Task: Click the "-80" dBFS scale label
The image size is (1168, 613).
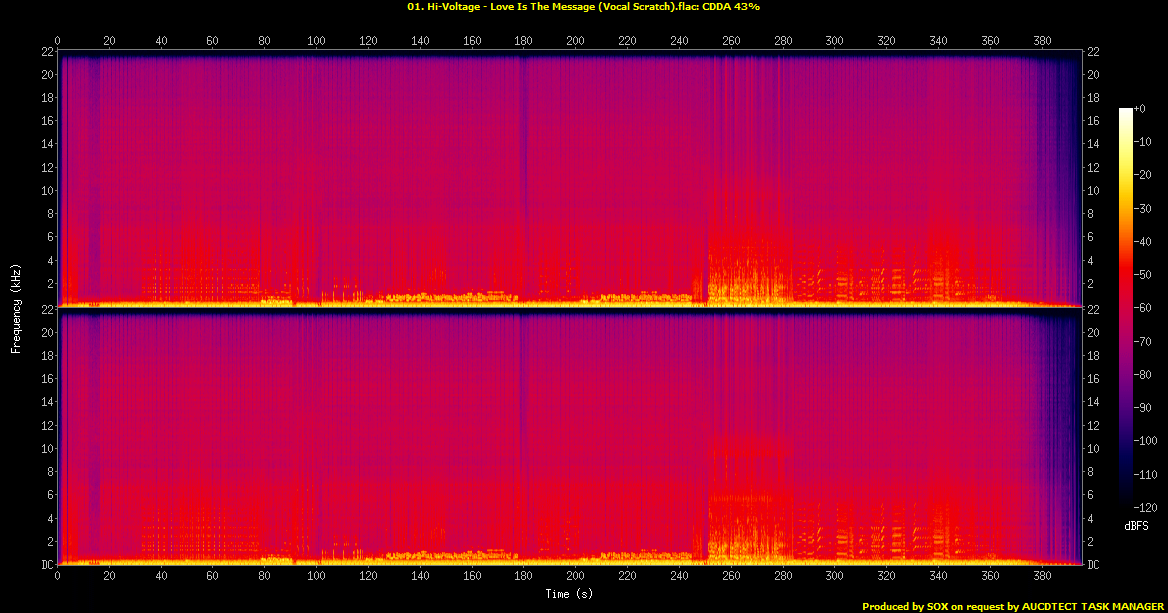Action: click(1143, 375)
